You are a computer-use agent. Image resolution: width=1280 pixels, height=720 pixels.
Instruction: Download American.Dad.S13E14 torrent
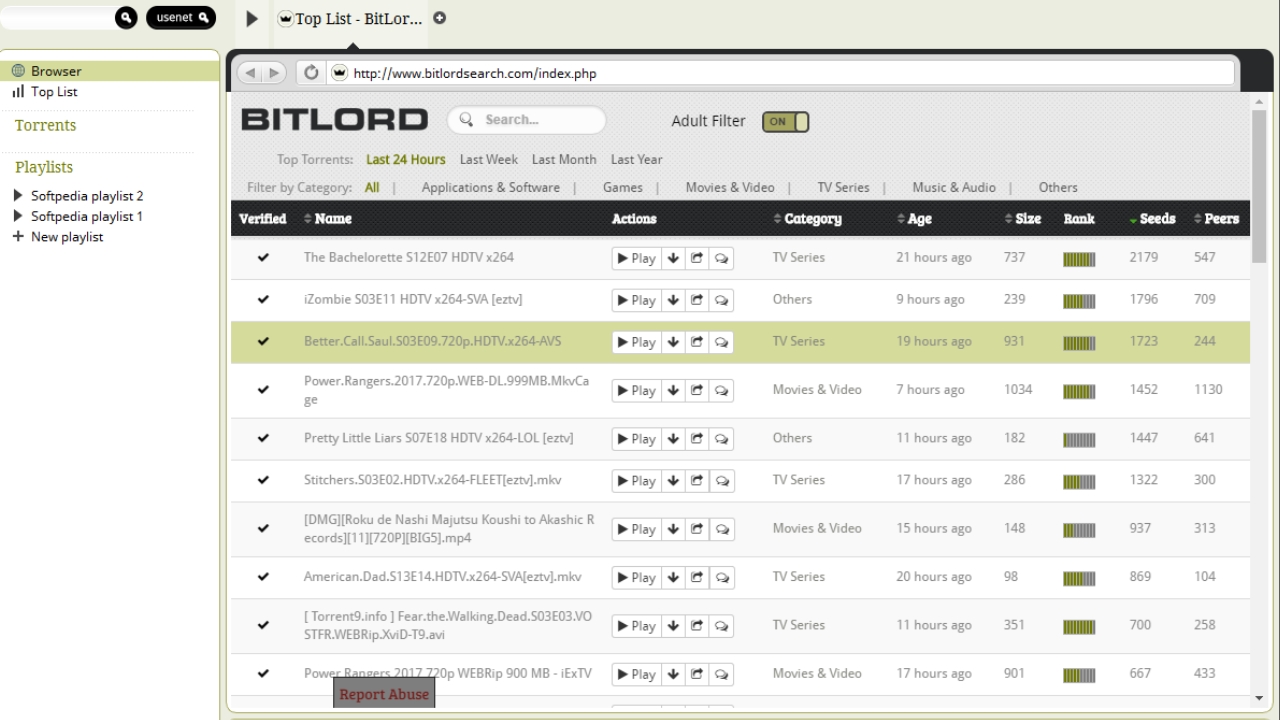pyautogui.click(x=673, y=578)
